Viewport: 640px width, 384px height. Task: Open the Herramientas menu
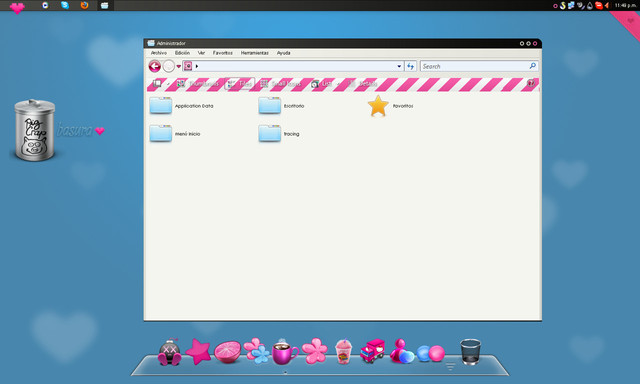point(255,53)
